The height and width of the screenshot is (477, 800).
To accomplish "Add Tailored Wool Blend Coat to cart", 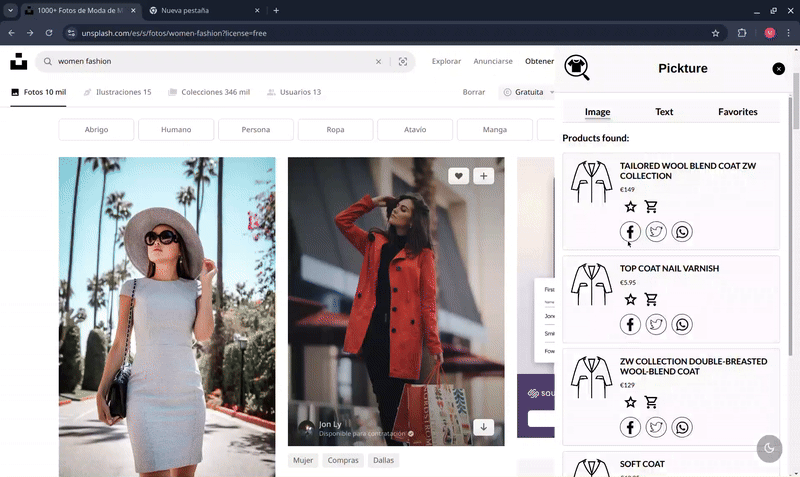I will [x=651, y=207].
